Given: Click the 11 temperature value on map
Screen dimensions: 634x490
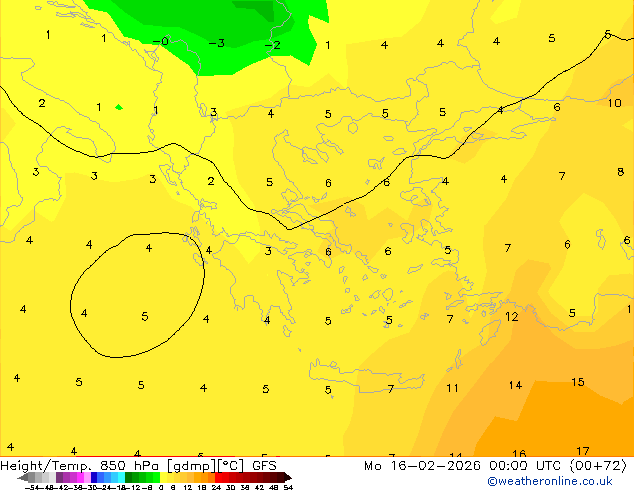Looking at the screenshot, I should [x=452, y=388].
